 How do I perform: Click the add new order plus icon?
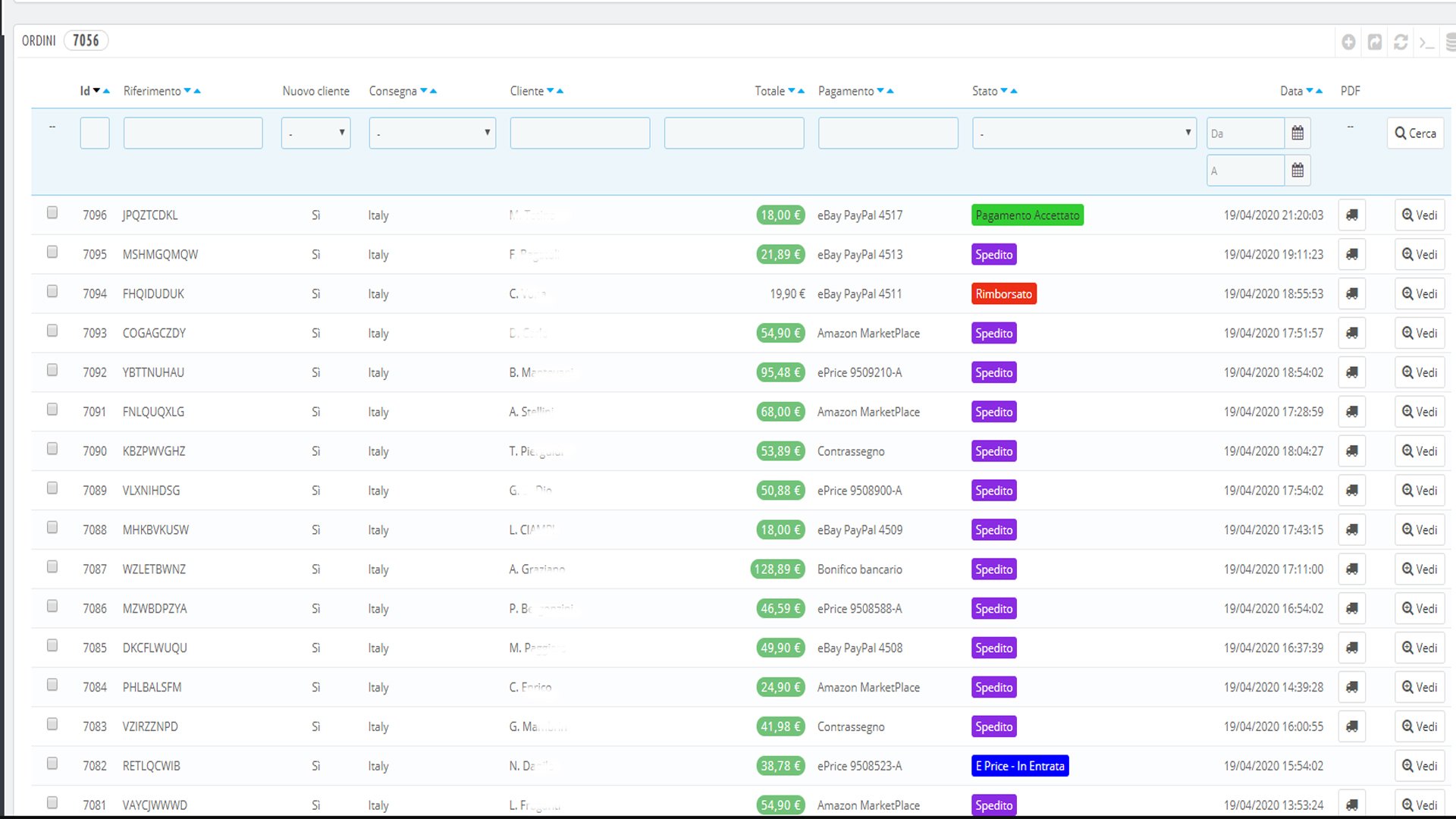[x=1348, y=42]
